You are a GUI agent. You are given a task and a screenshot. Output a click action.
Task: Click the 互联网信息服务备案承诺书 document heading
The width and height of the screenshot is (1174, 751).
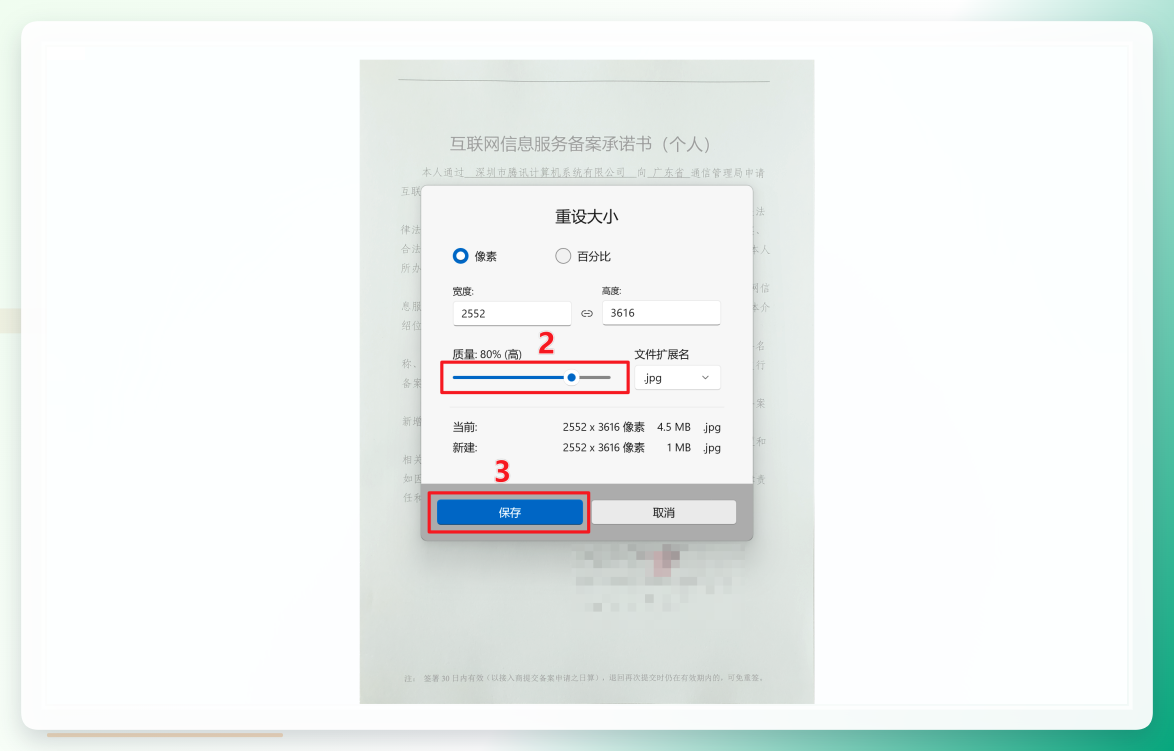coord(580,144)
